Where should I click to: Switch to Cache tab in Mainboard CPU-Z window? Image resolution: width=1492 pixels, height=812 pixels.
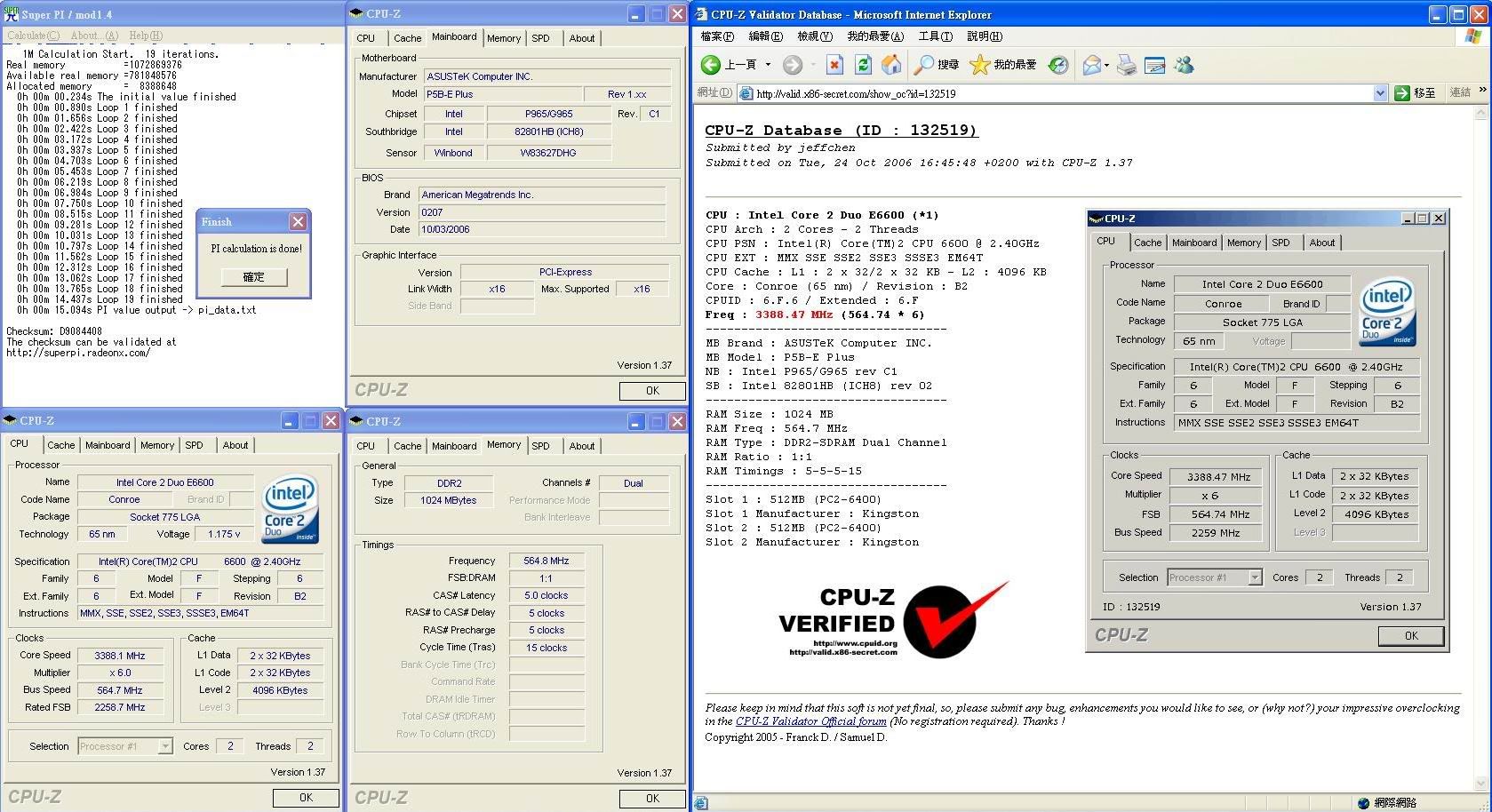click(408, 38)
